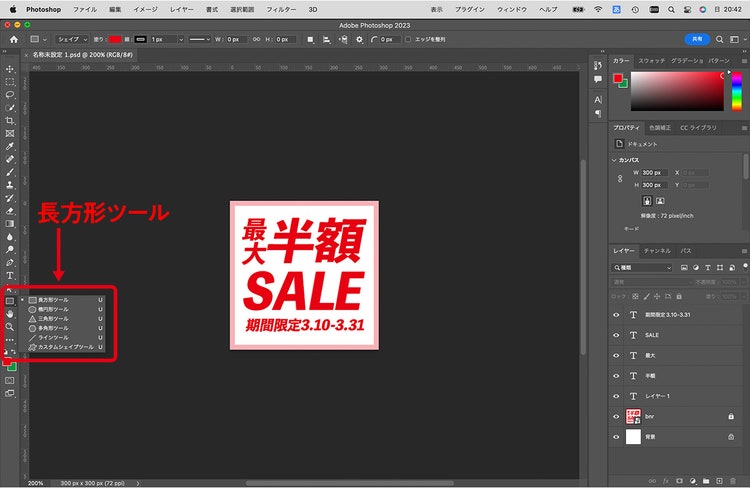Screen dimensions: 750x488
Task: Open path alignment icon in options bar
Action: pos(327,40)
